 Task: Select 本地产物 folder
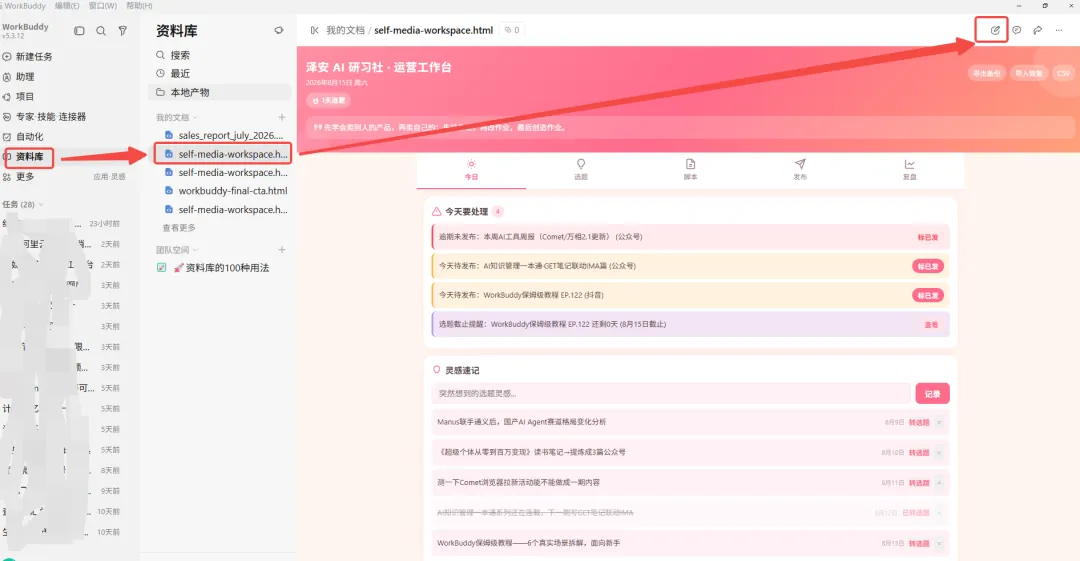[220, 92]
